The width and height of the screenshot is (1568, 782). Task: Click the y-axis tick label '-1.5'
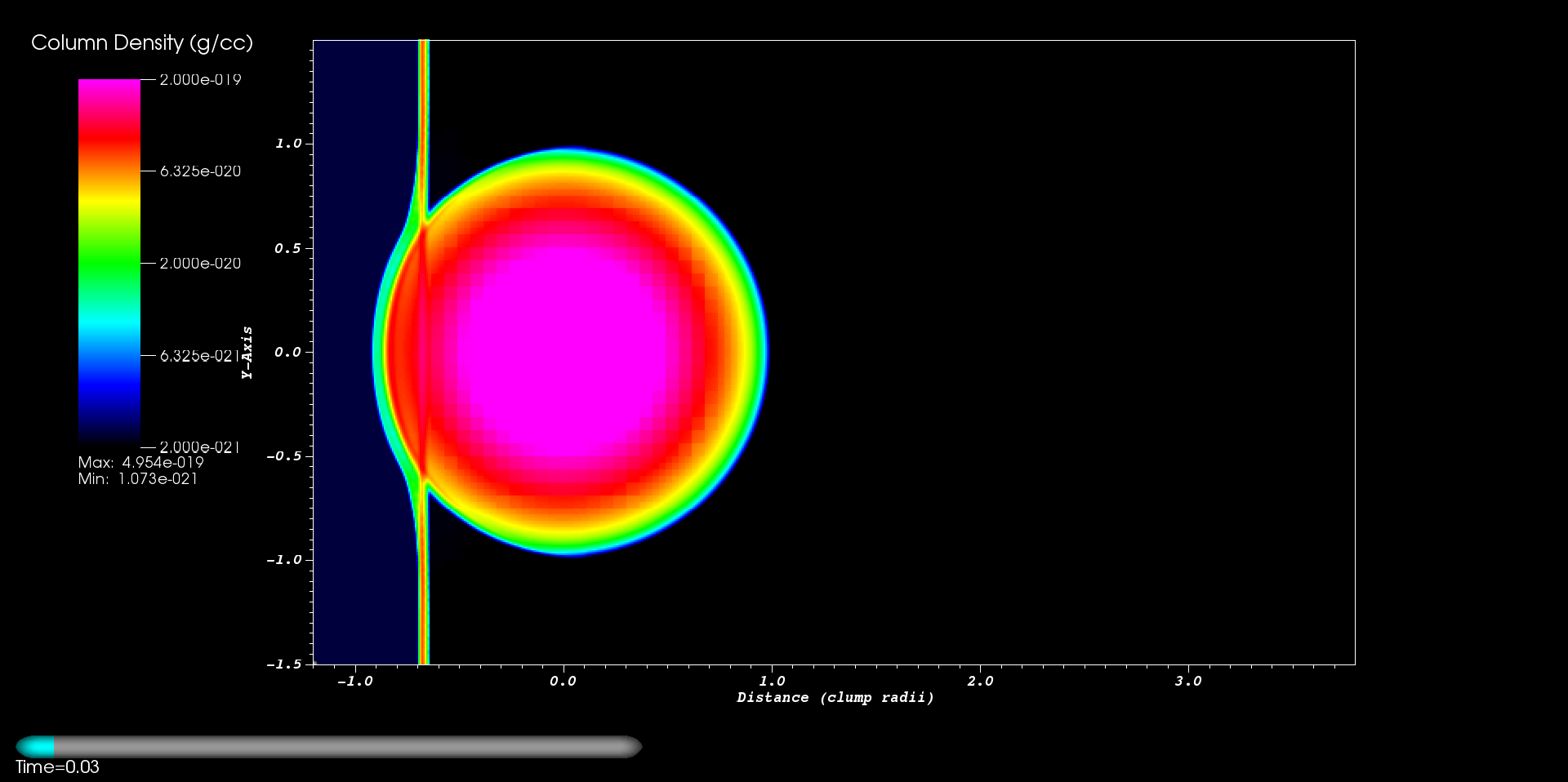[284, 664]
